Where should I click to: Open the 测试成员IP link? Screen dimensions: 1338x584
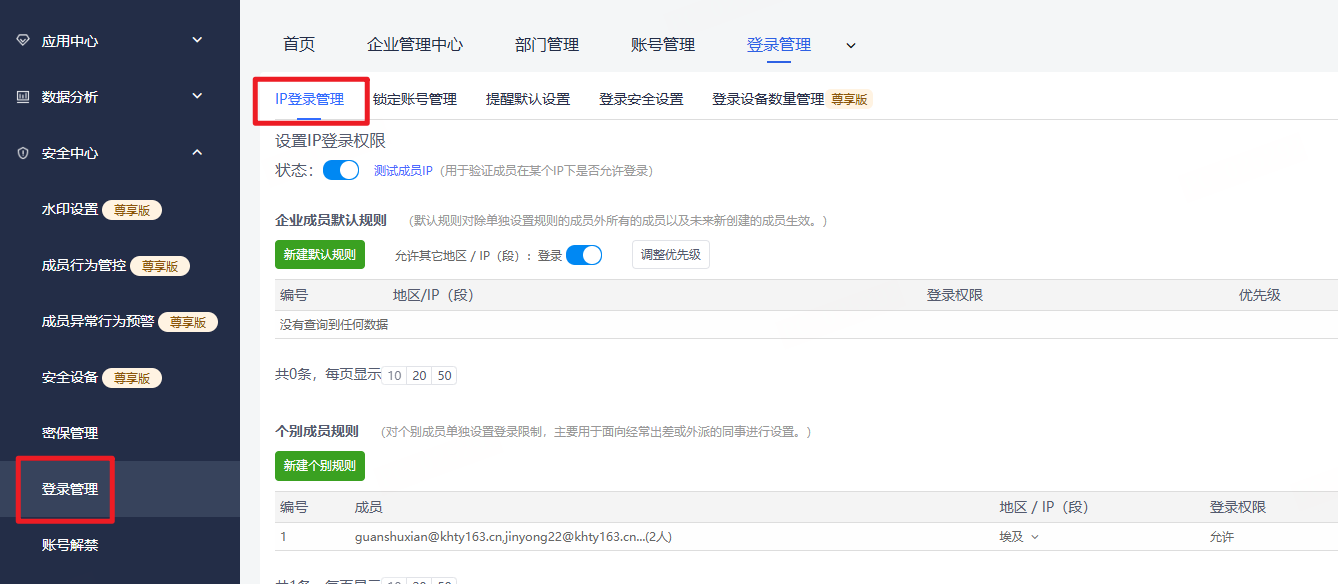(x=402, y=171)
